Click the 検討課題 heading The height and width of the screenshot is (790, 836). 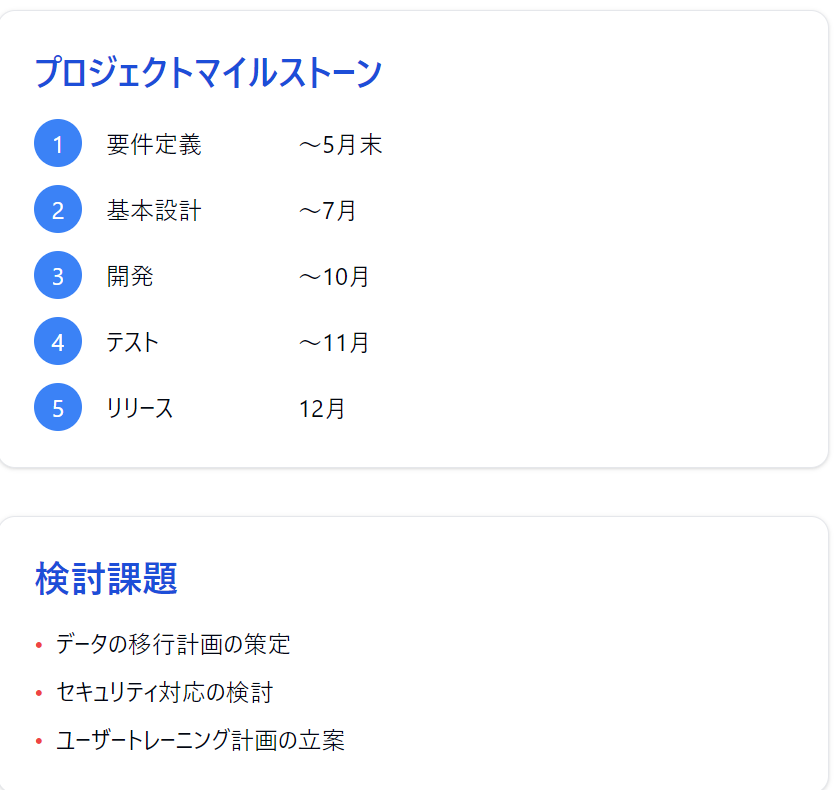tap(106, 578)
